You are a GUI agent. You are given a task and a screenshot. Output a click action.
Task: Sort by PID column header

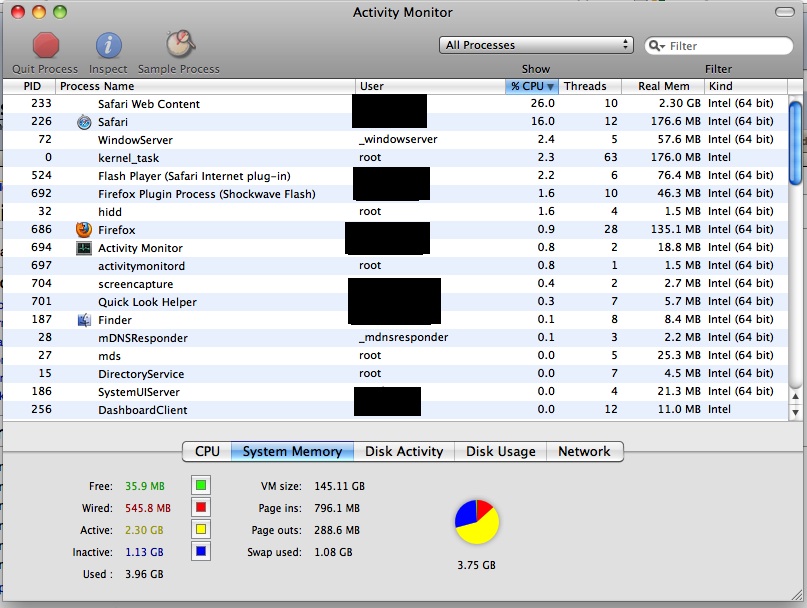point(29,86)
